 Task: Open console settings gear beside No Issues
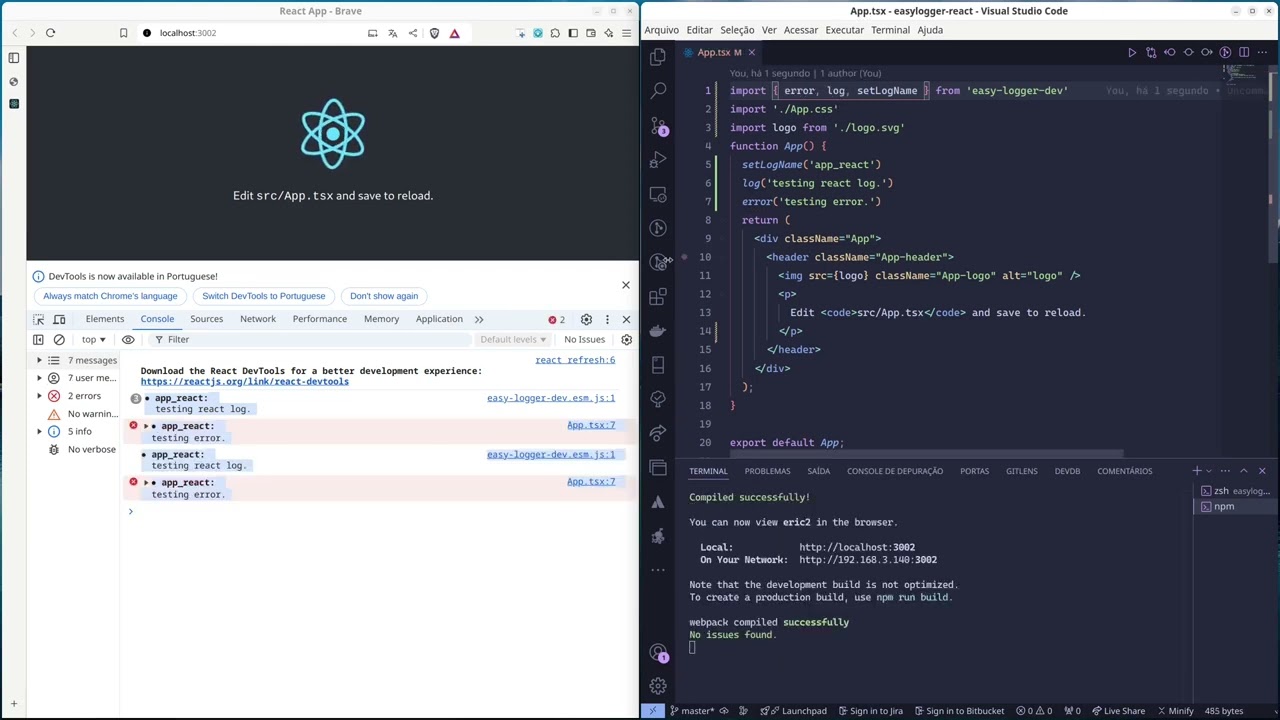626,339
